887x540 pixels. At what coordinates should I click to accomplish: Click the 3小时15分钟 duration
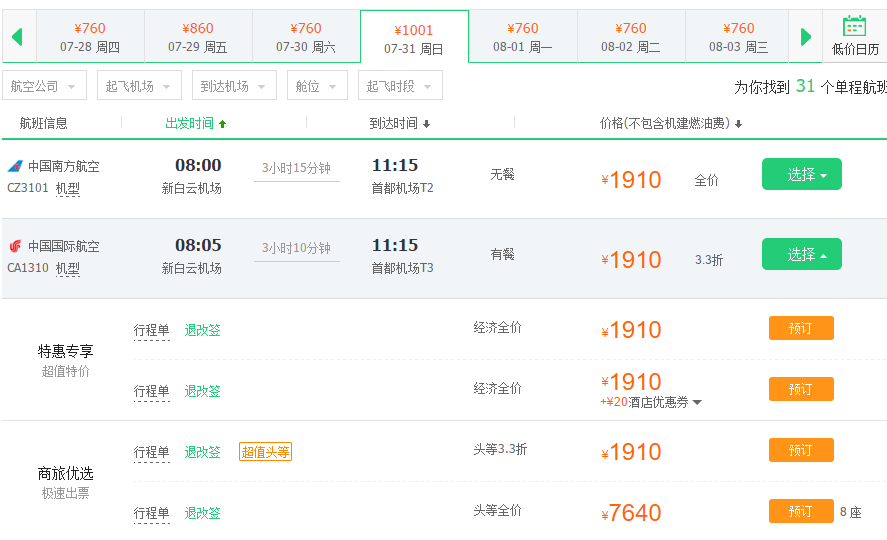point(296,168)
